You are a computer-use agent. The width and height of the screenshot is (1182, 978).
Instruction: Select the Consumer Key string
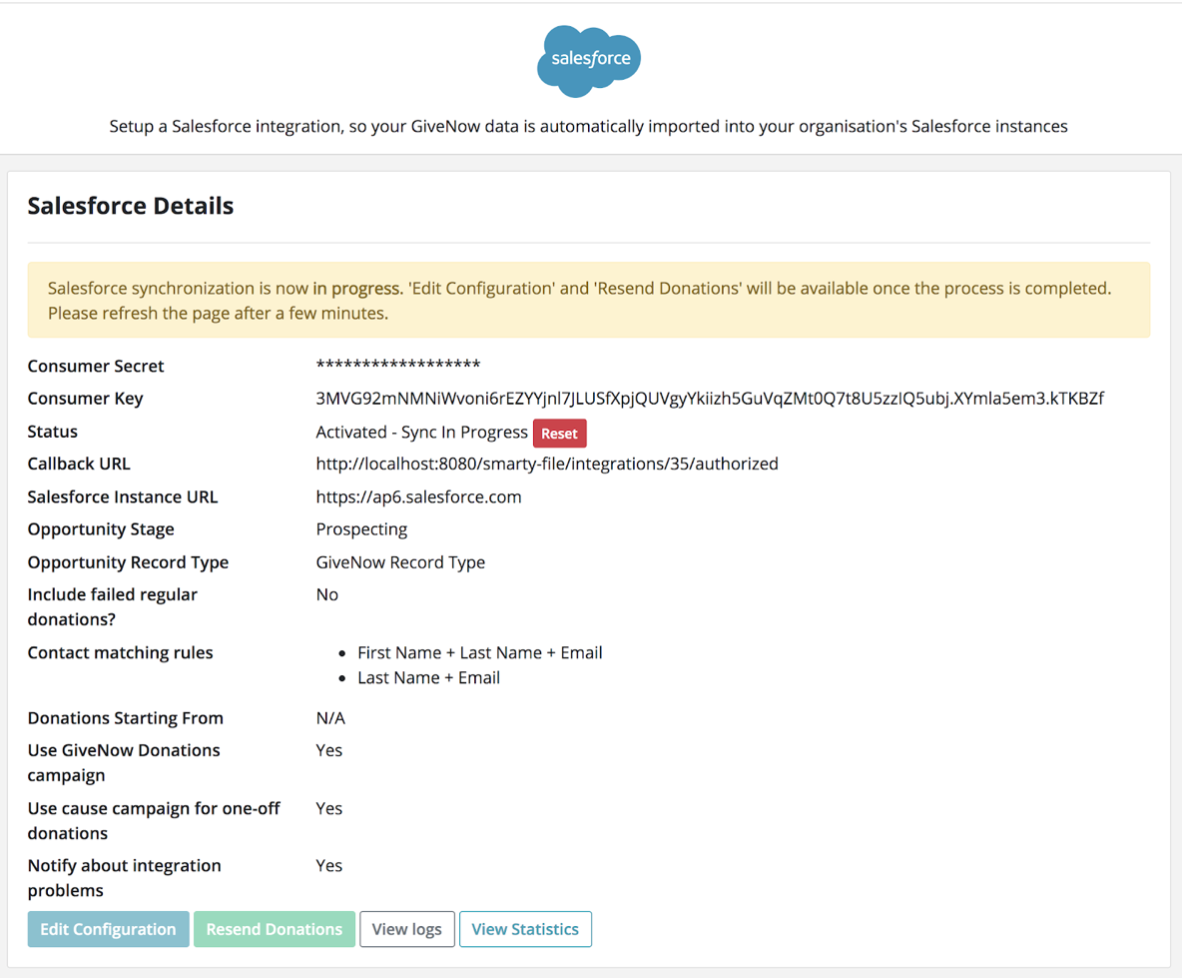[709, 398]
